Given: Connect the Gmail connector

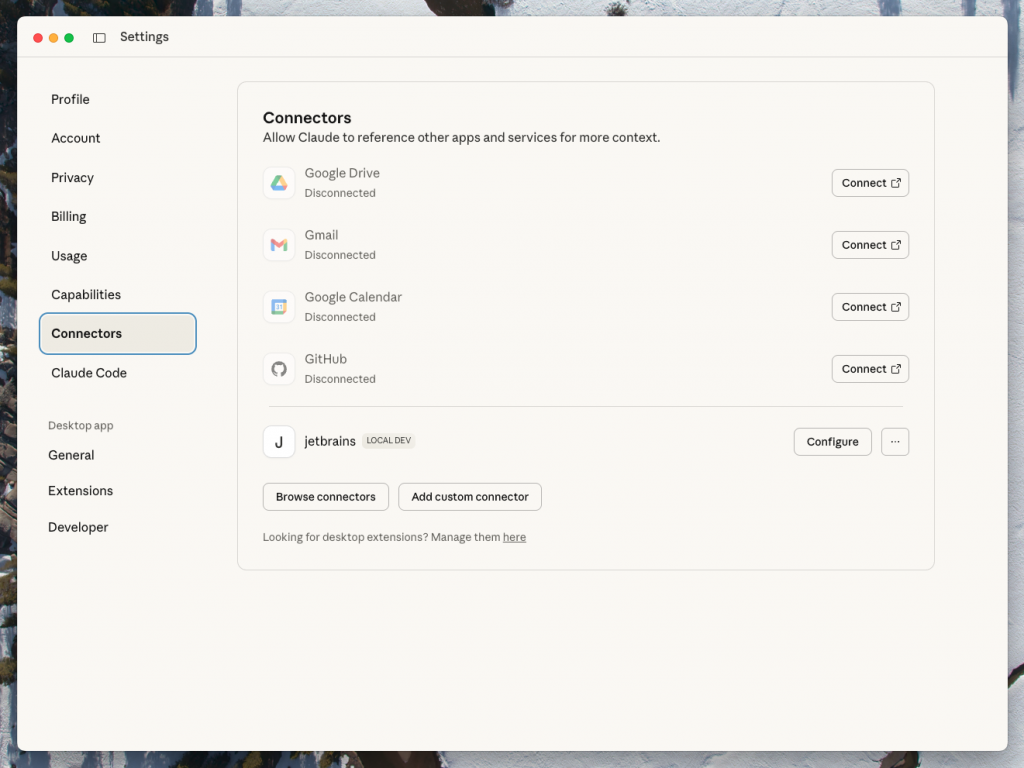Looking at the screenshot, I should pos(870,245).
